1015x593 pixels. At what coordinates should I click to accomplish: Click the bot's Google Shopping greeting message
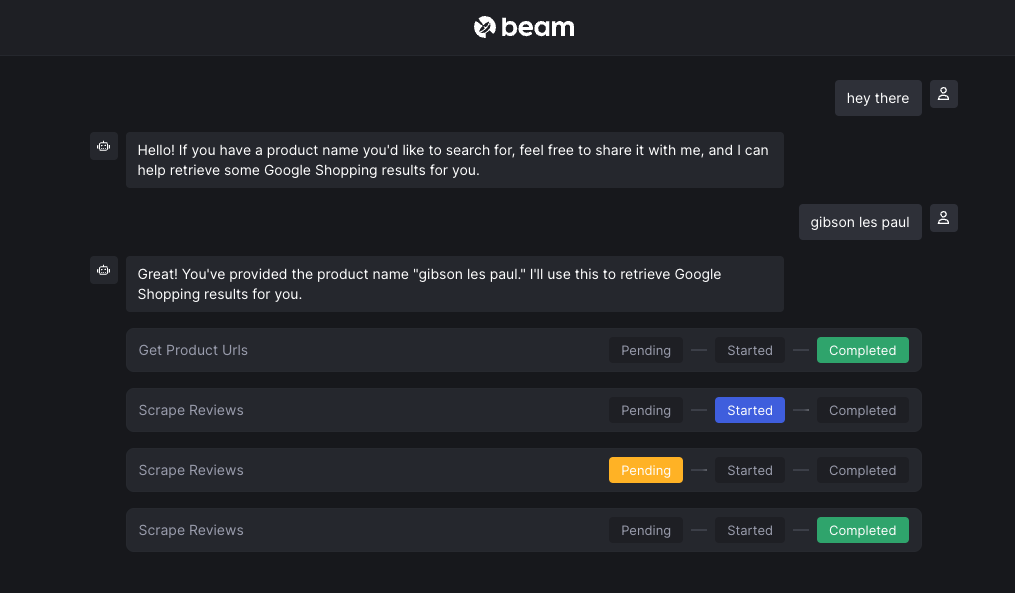click(x=454, y=160)
